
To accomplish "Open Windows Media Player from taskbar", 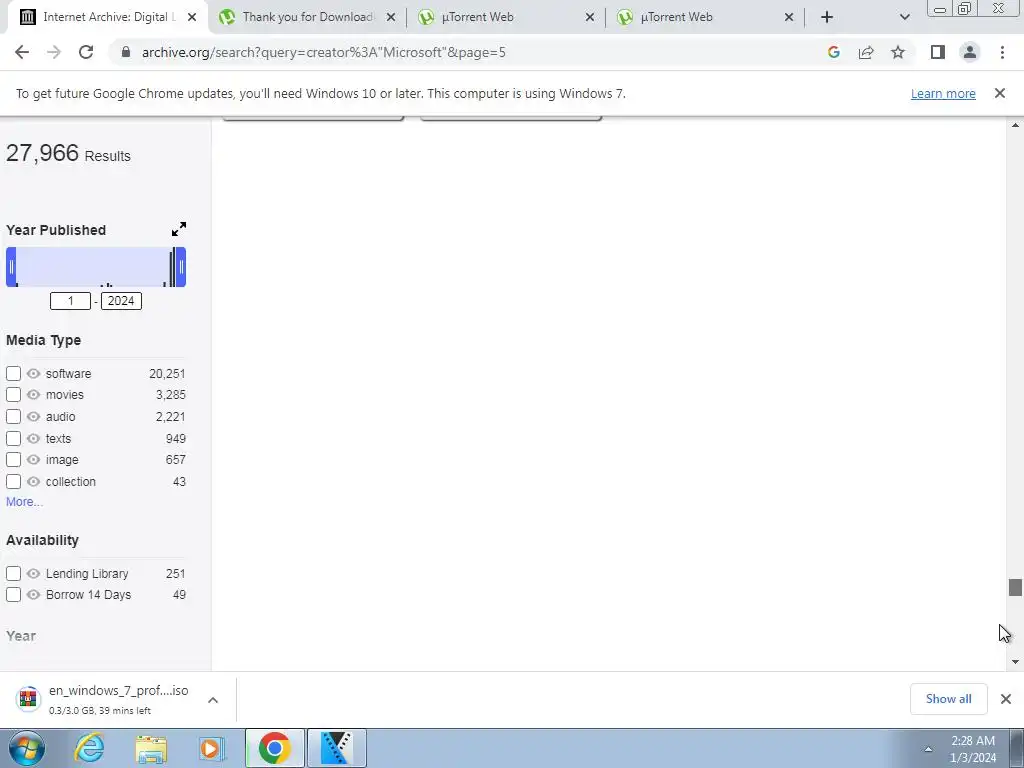I will [211, 748].
